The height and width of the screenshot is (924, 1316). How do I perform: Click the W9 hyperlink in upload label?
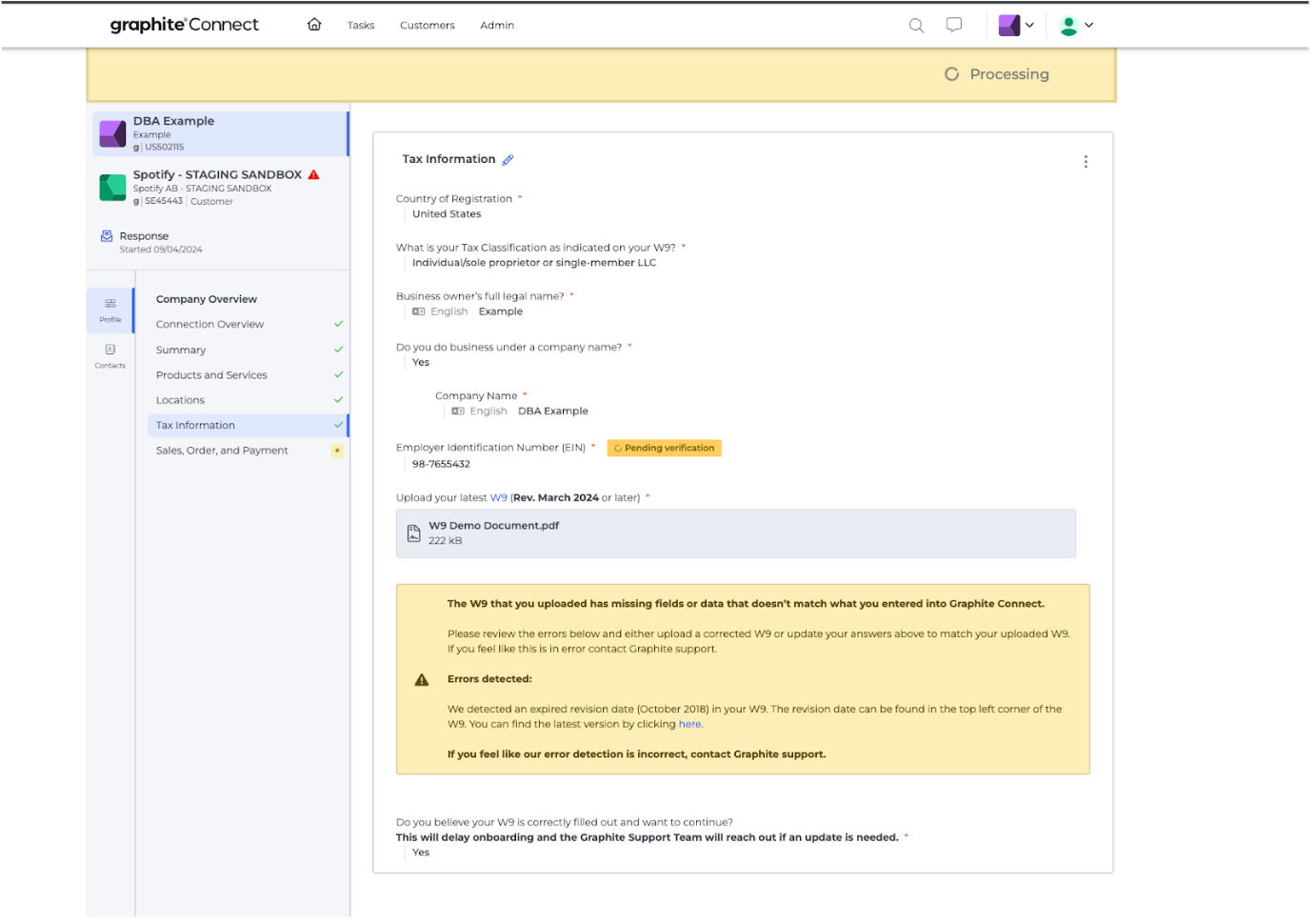(x=498, y=498)
